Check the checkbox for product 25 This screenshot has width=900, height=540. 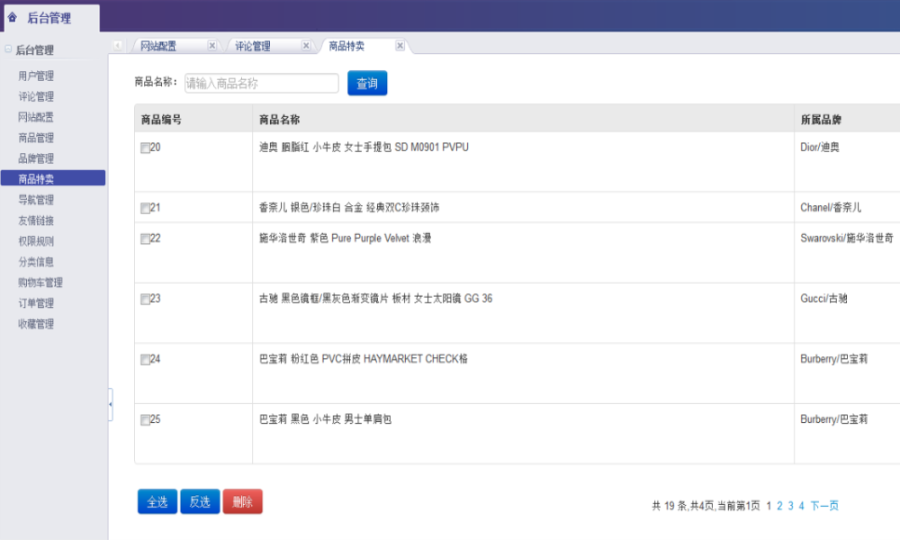(x=145, y=420)
